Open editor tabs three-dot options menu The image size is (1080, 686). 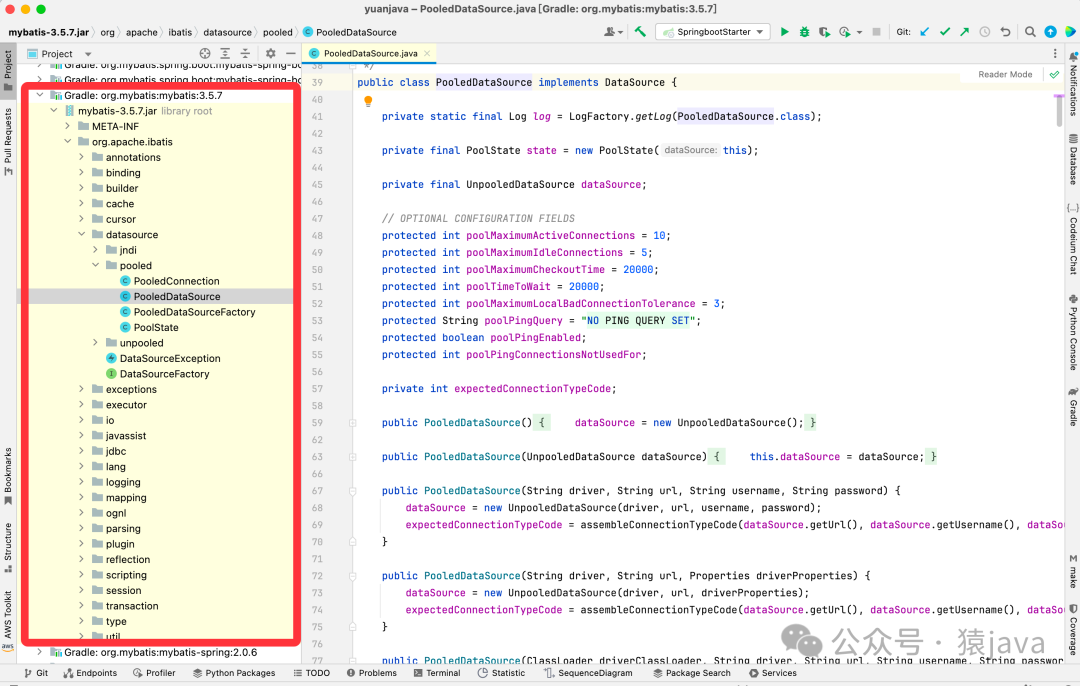tap(1055, 53)
